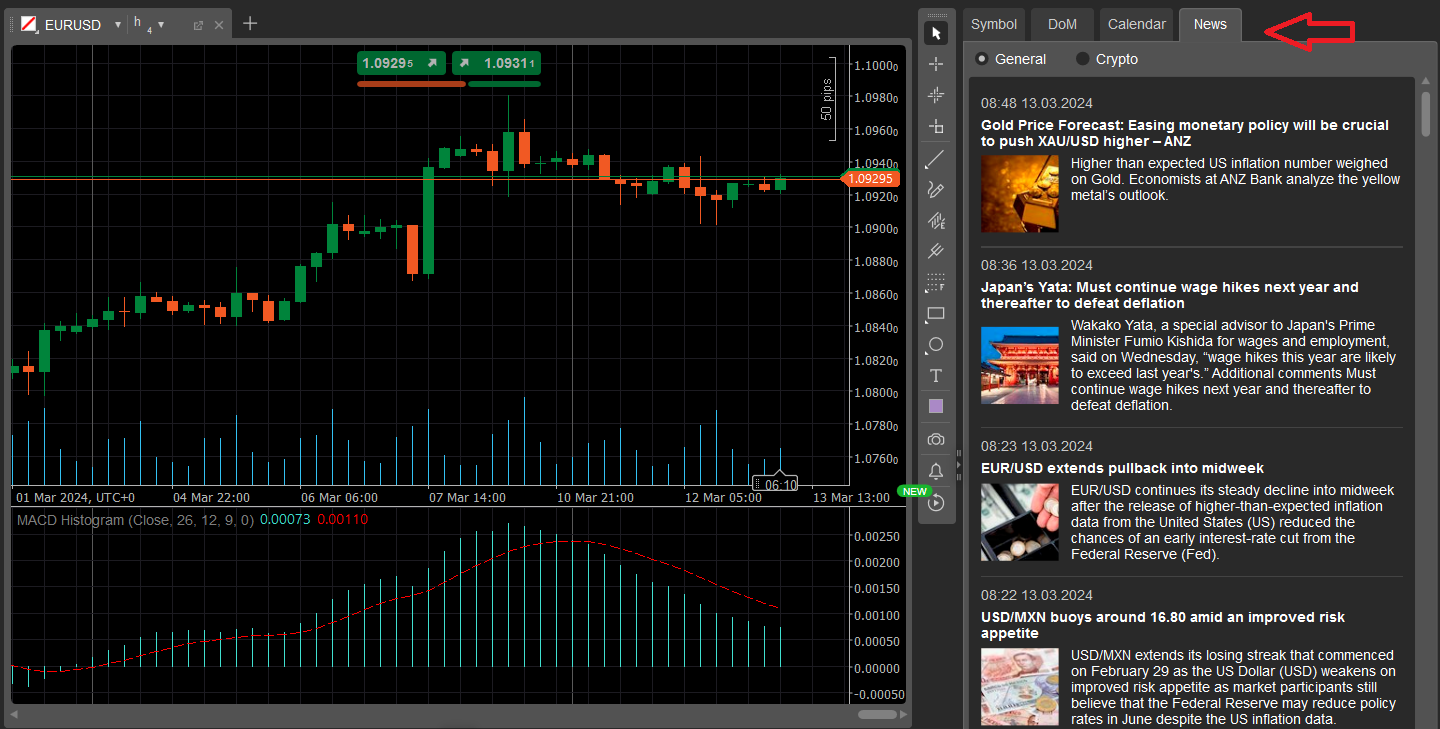The width and height of the screenshot is (1440, 729).
Task: Open the h4 timeframe dropdown
Action: pos(161,25)
